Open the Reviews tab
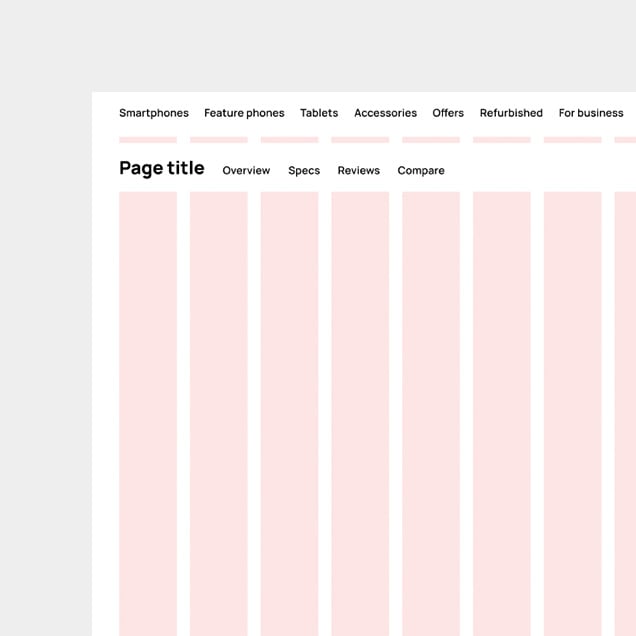This screenshot has height=636, width=636. click(359, 170)
